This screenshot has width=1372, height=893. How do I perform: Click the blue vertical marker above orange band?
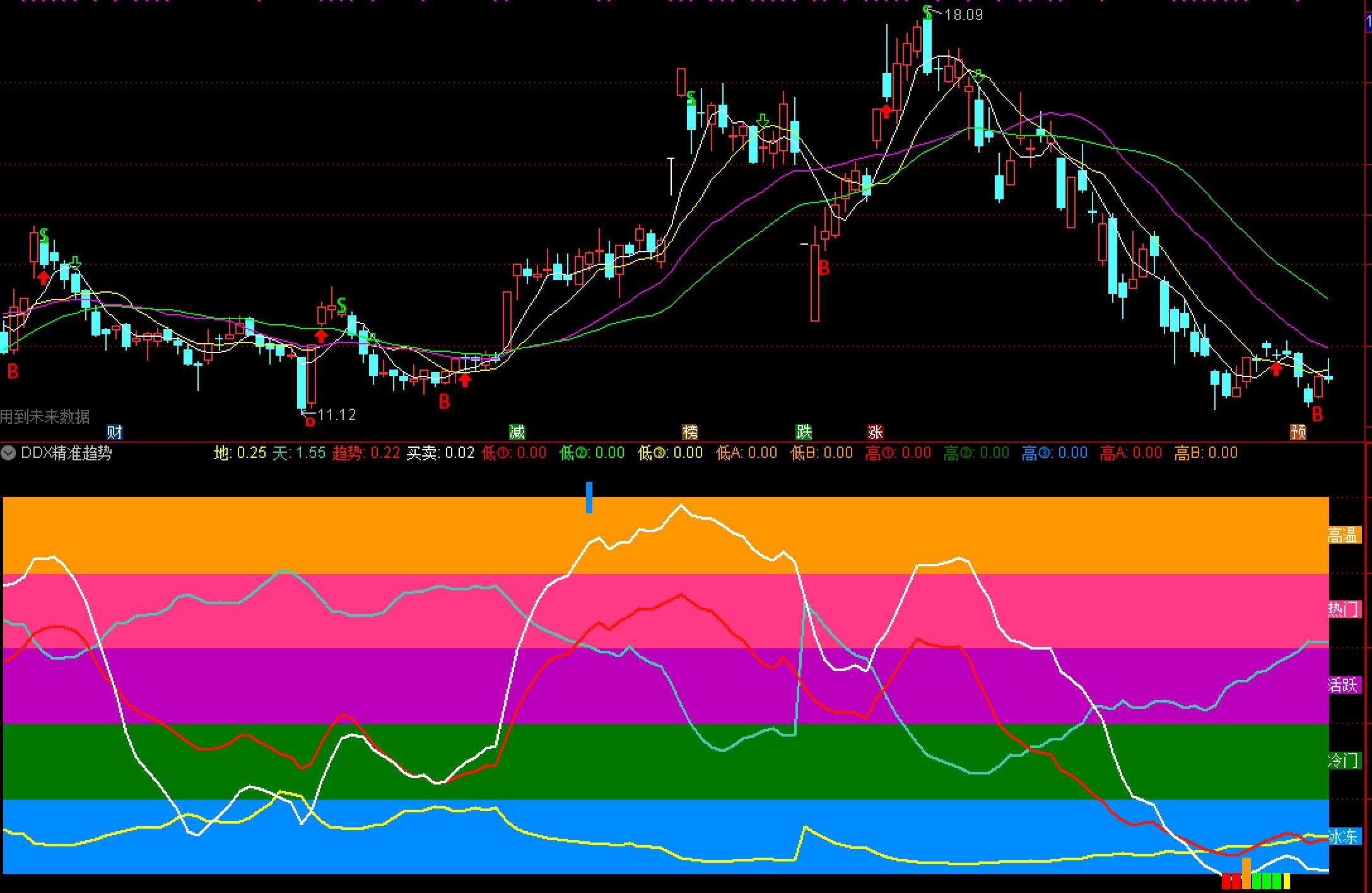click(x=589, y=497)
